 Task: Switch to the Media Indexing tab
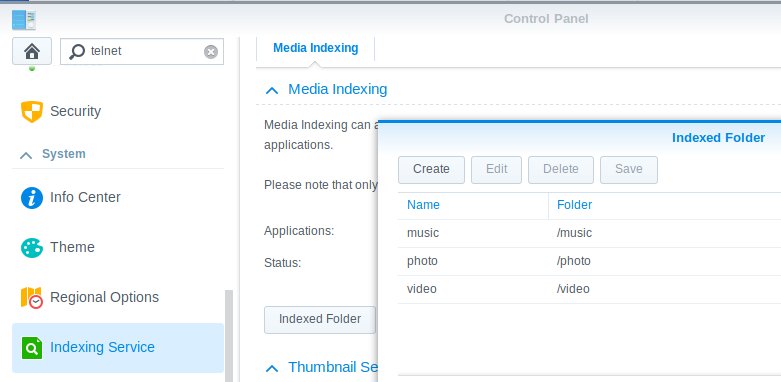pyautogui.click(x=315, y=48)
